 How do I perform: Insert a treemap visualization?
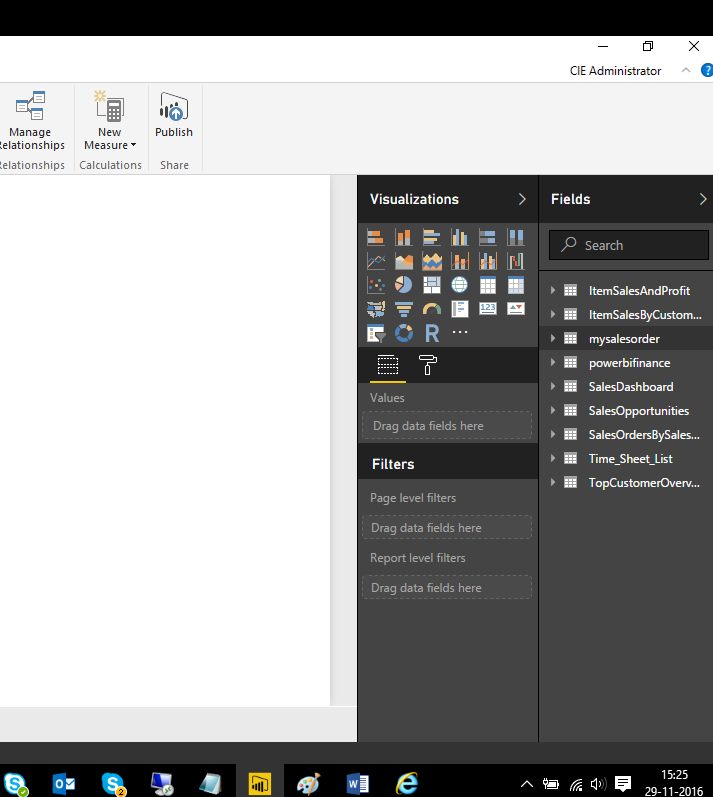(x=432, y=285)
